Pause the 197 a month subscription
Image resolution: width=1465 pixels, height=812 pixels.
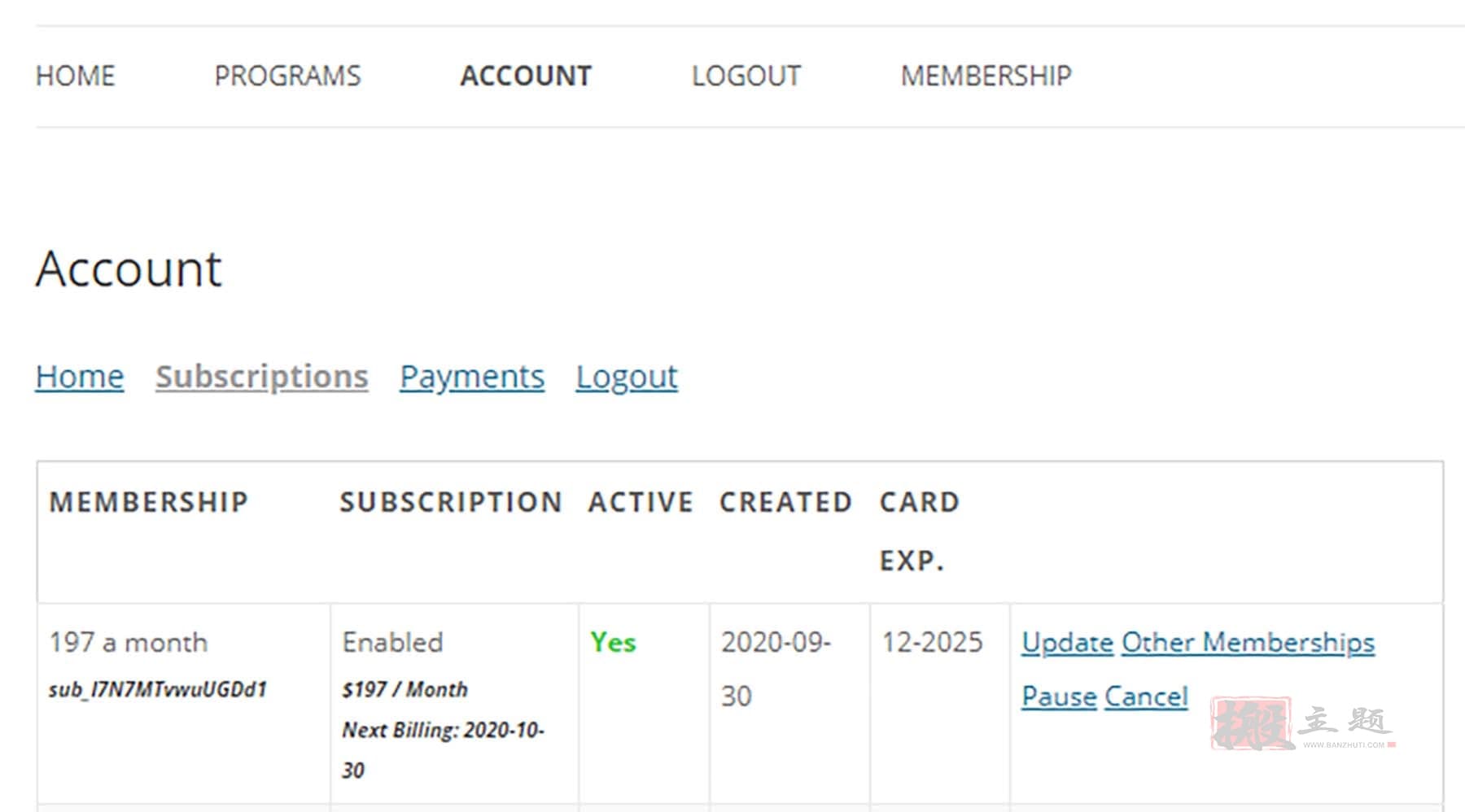tap(1060, 696)
